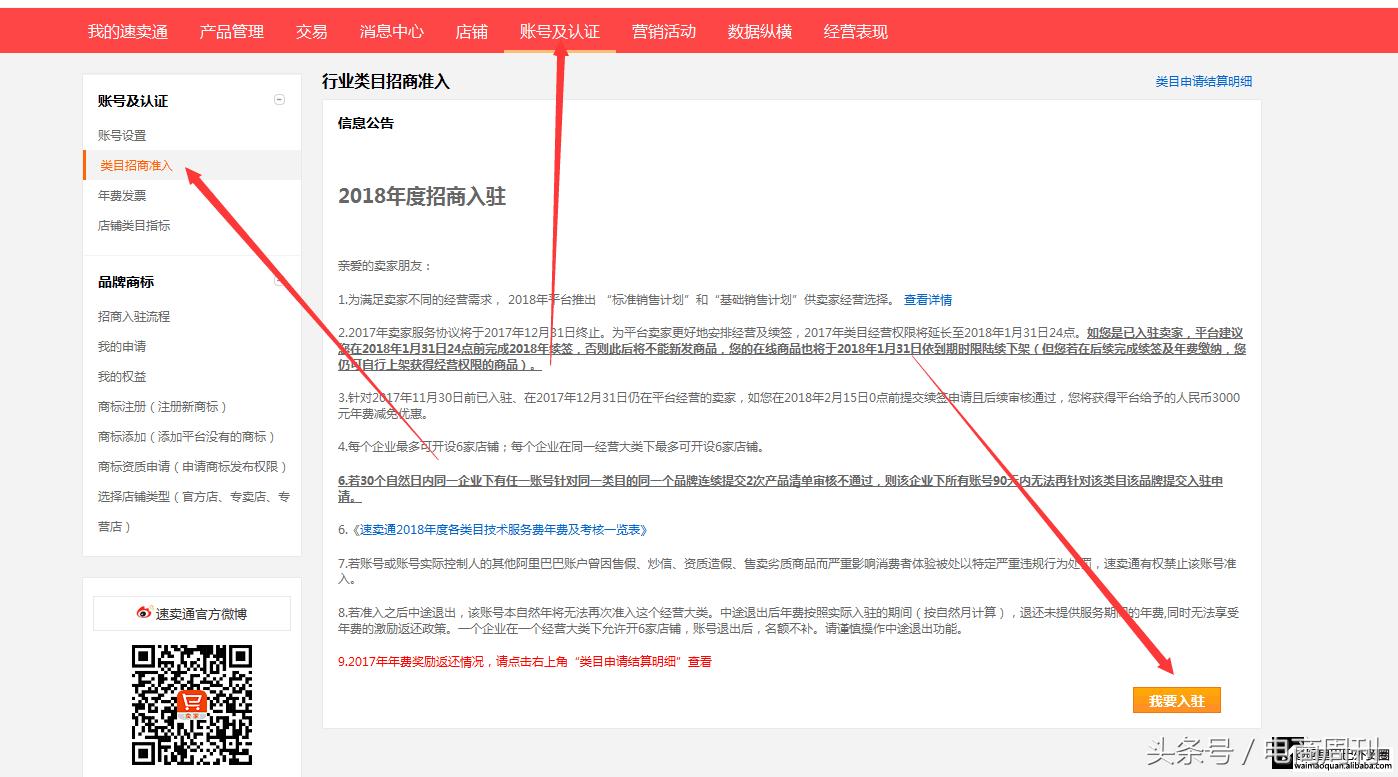Open the 数据纵横 data analytics menu

759,30
